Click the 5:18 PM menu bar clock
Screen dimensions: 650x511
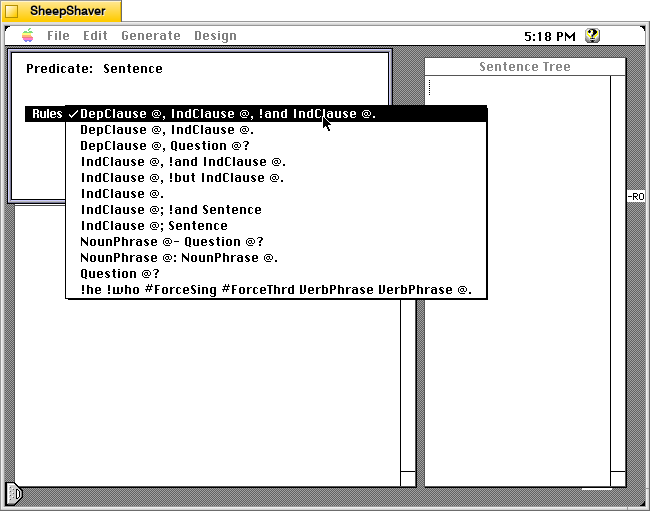point(550,36)
